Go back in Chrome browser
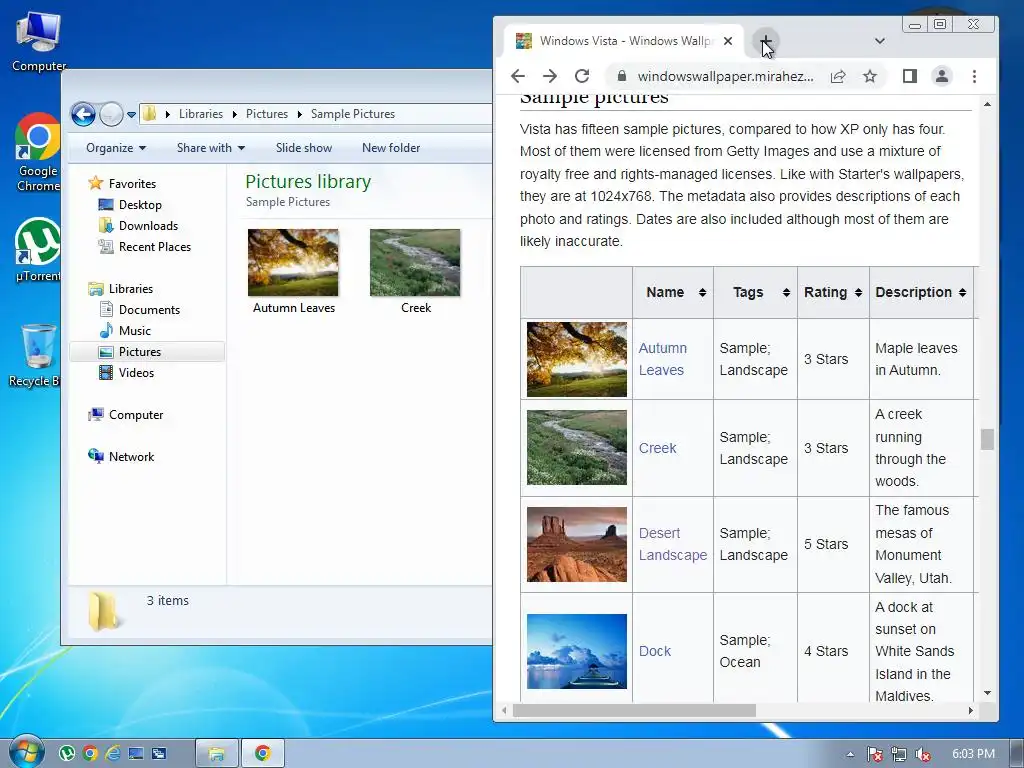1024x768 pixels. tap(518, 76)
